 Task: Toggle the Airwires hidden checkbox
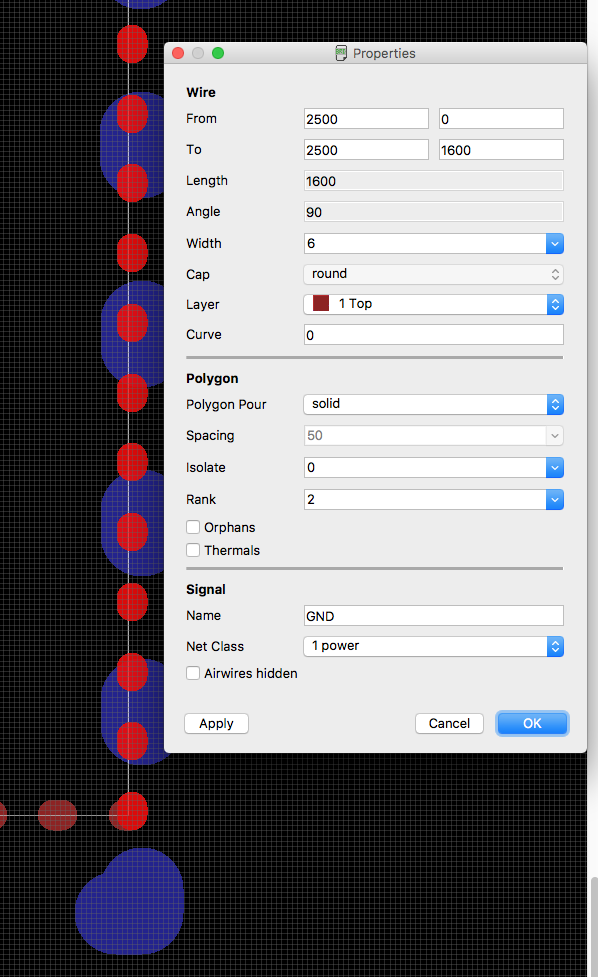click(x=193, y=673)
